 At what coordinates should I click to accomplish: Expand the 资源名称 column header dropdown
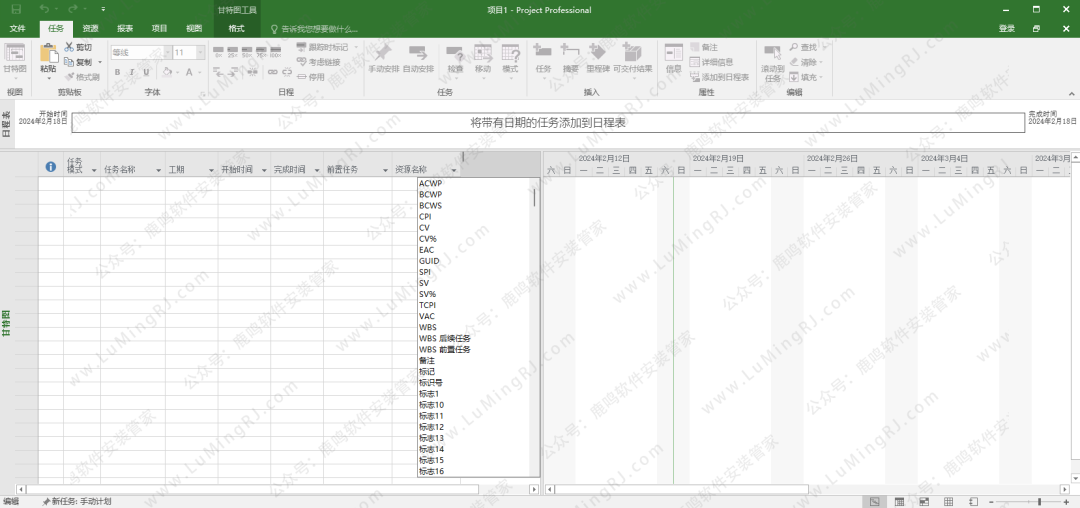coord(453,170)
